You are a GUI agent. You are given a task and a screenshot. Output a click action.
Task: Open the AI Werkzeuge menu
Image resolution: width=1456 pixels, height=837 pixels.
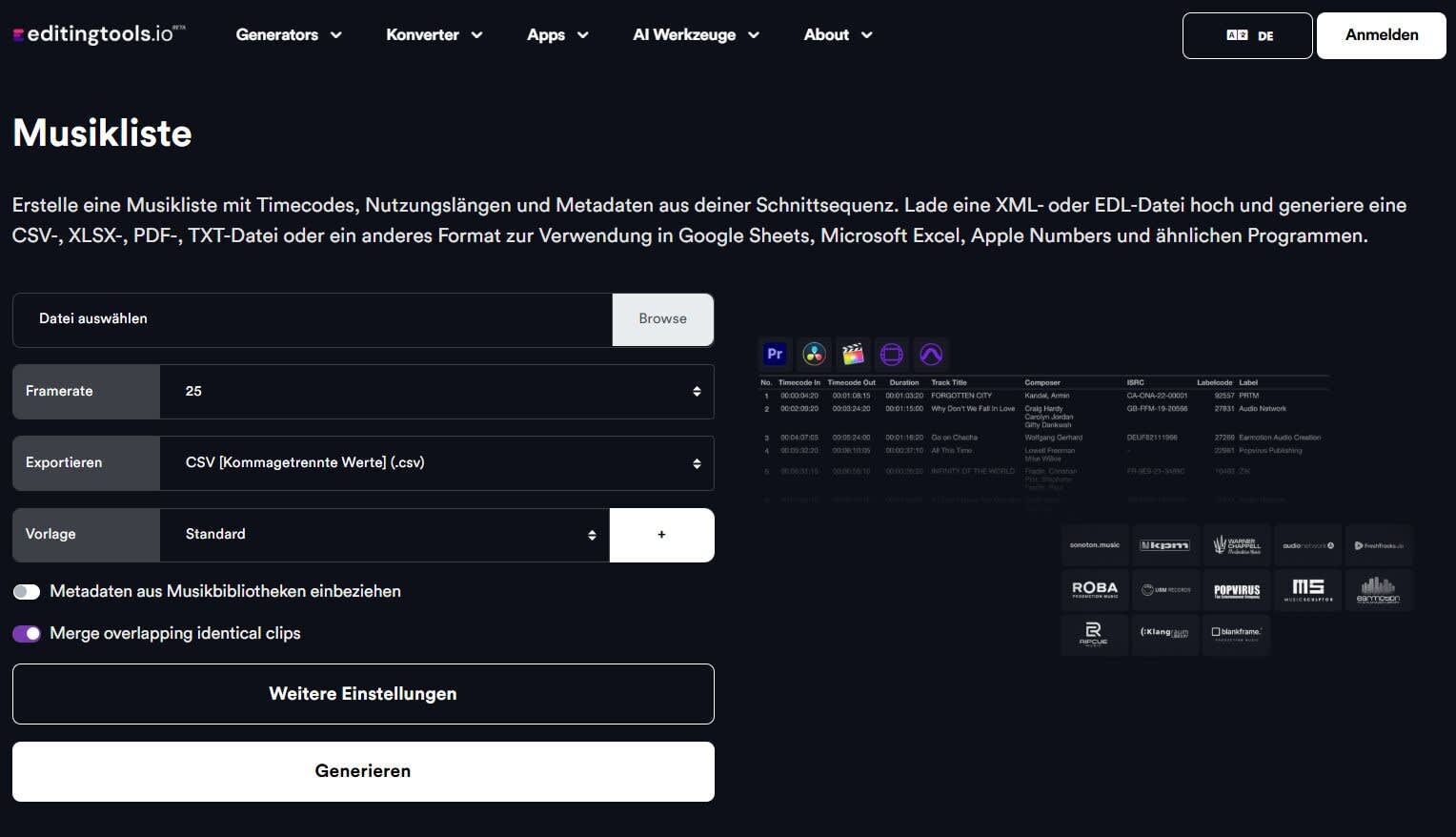click(696, 35)
